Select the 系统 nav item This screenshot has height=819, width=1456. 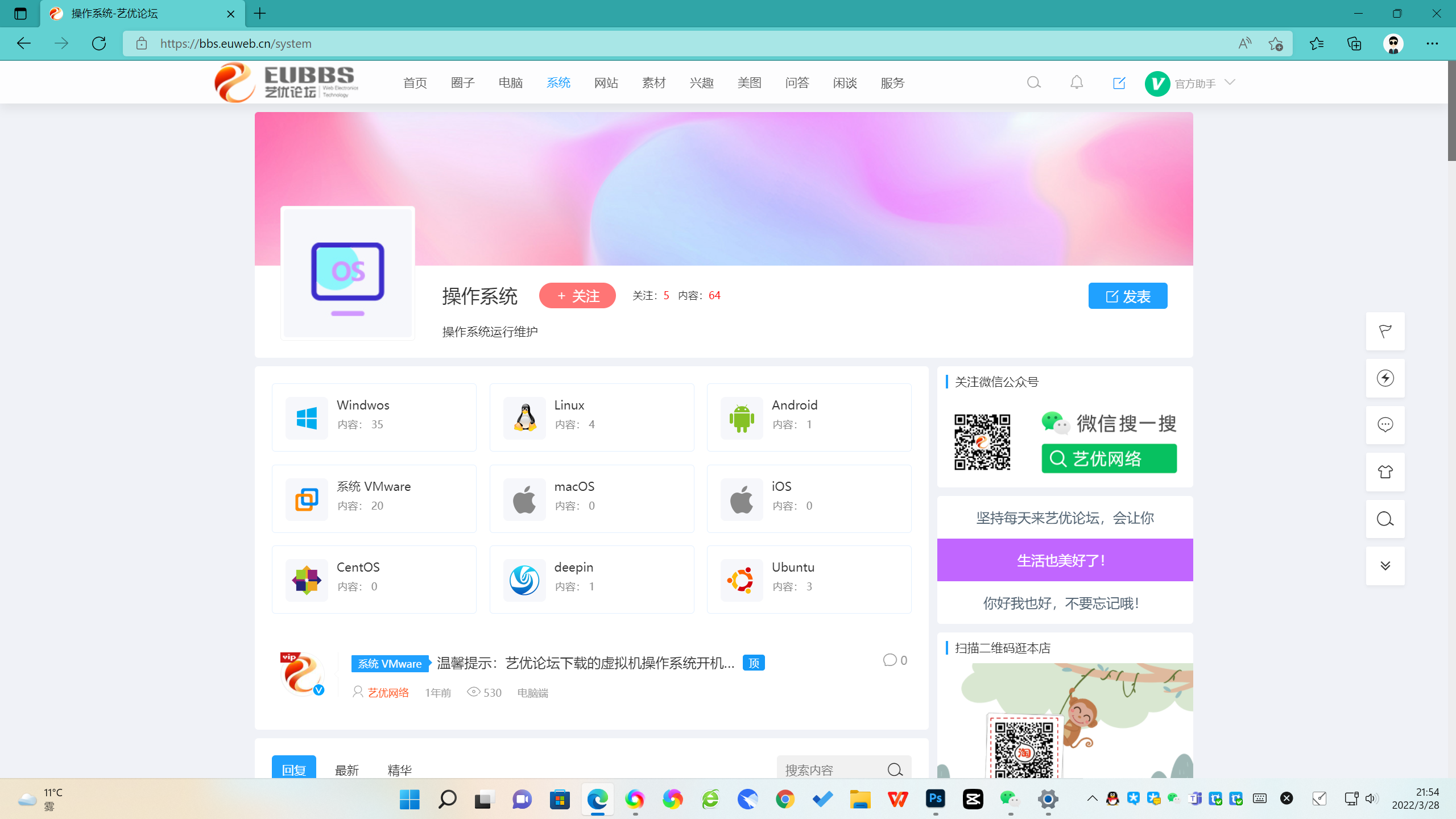(559, 83)
